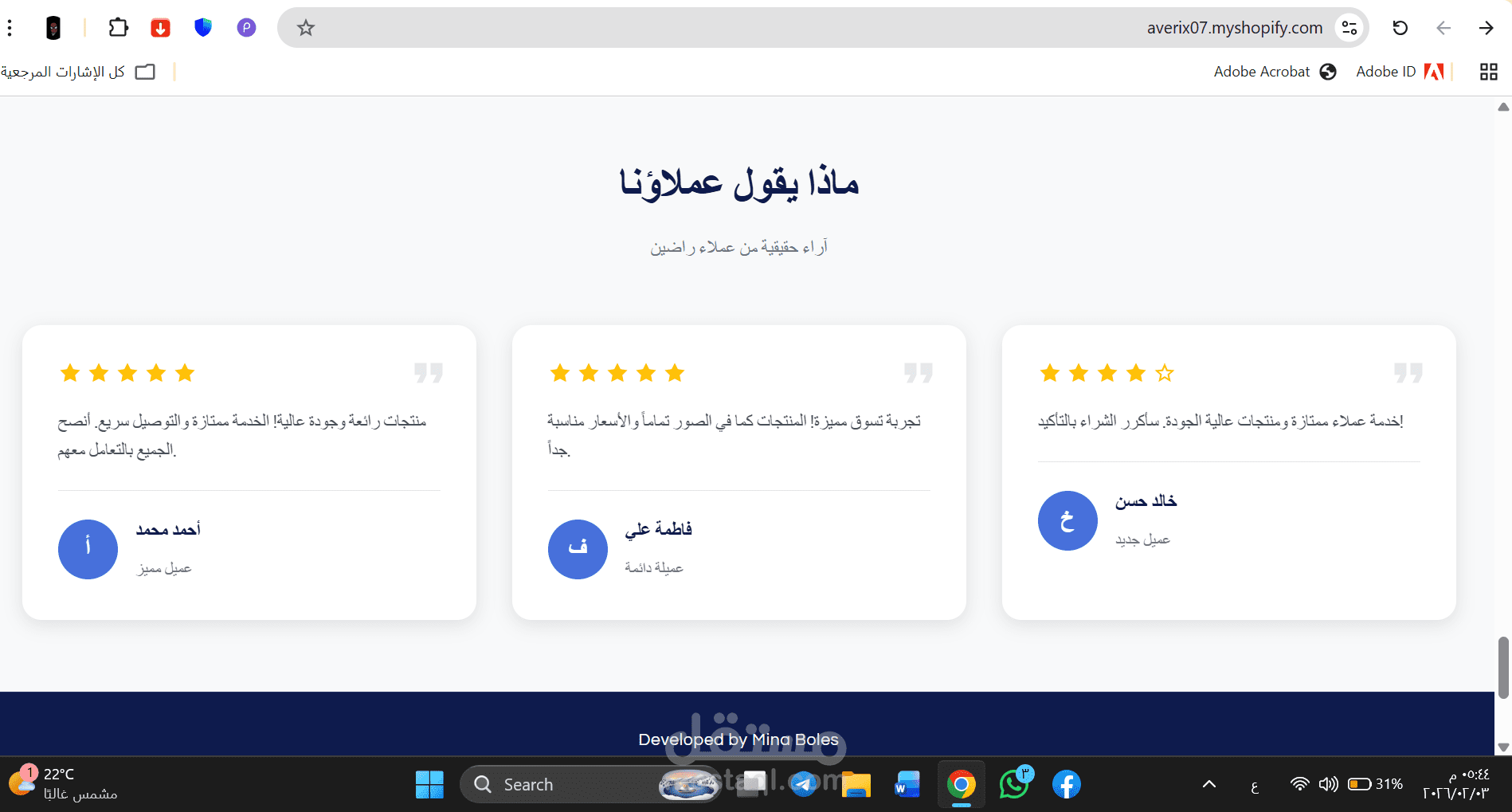Screen dimensions: 1512x812
Task: Click the reviewer name فاطمة علي
Action: 659,529
